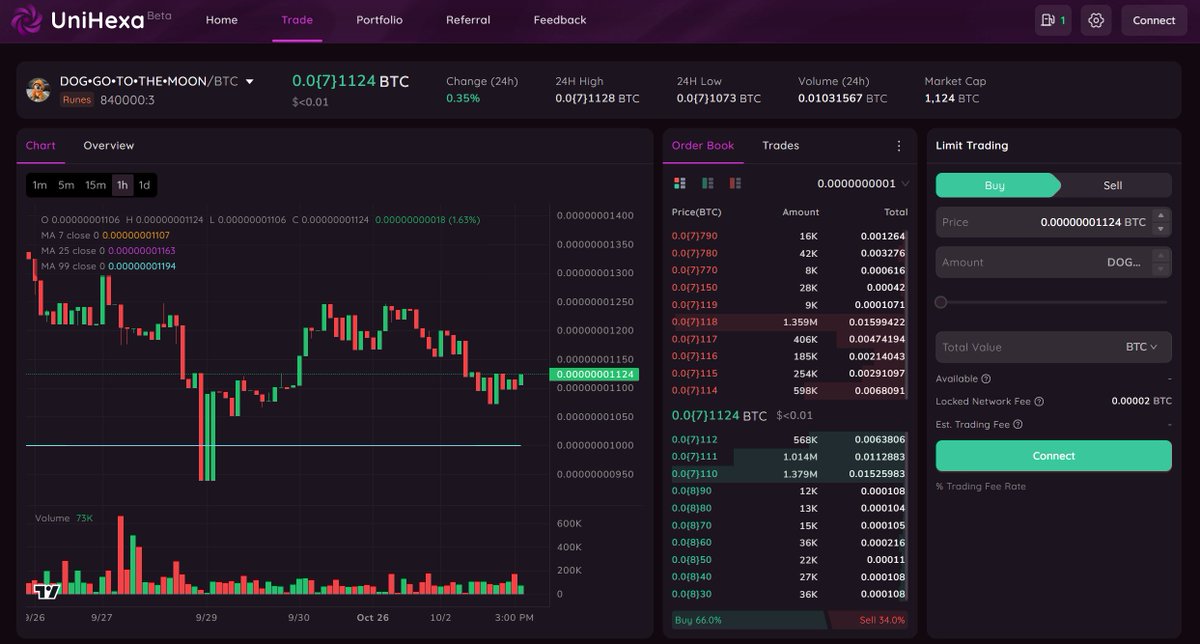Select ask row priced 0.0{7}119

789,305
